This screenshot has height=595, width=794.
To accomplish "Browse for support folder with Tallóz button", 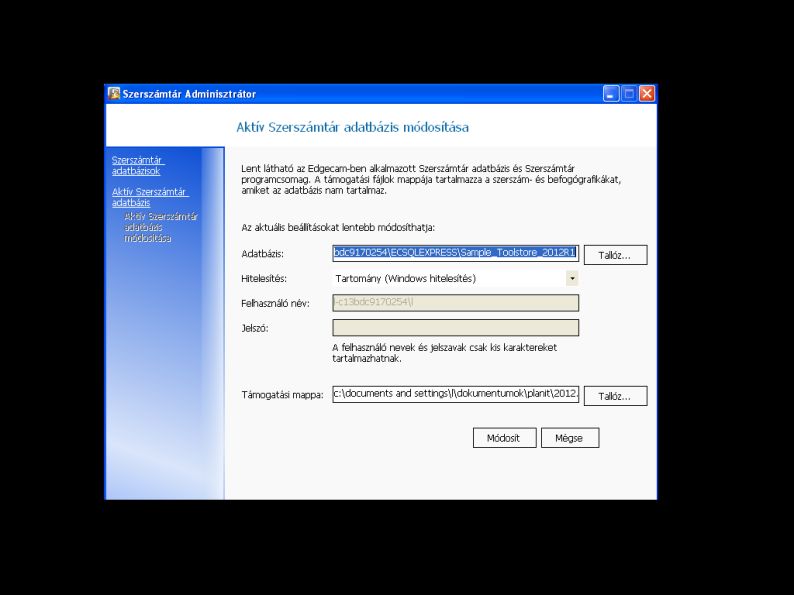I will [615, 396].
